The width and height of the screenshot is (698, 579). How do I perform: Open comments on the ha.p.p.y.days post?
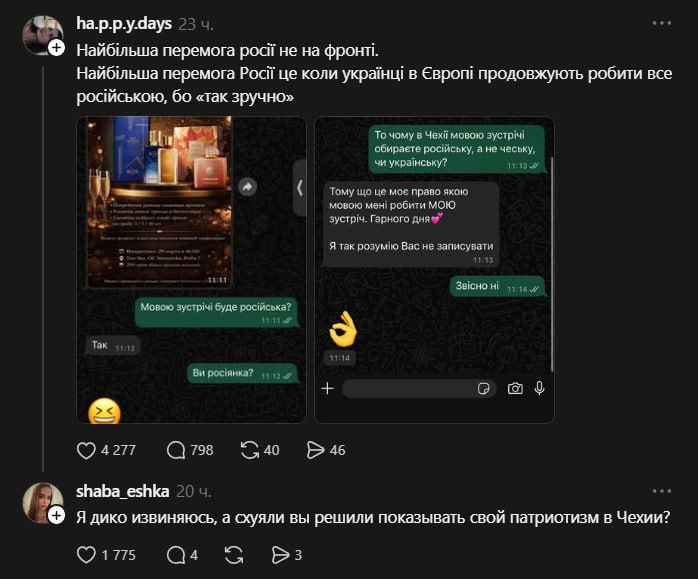[x=176, y=450]
